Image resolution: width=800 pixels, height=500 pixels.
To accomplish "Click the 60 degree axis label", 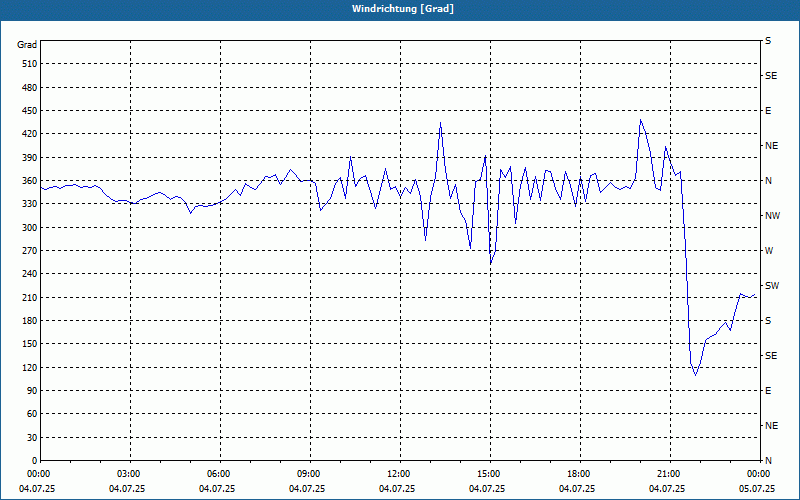I will coord(32,414).
